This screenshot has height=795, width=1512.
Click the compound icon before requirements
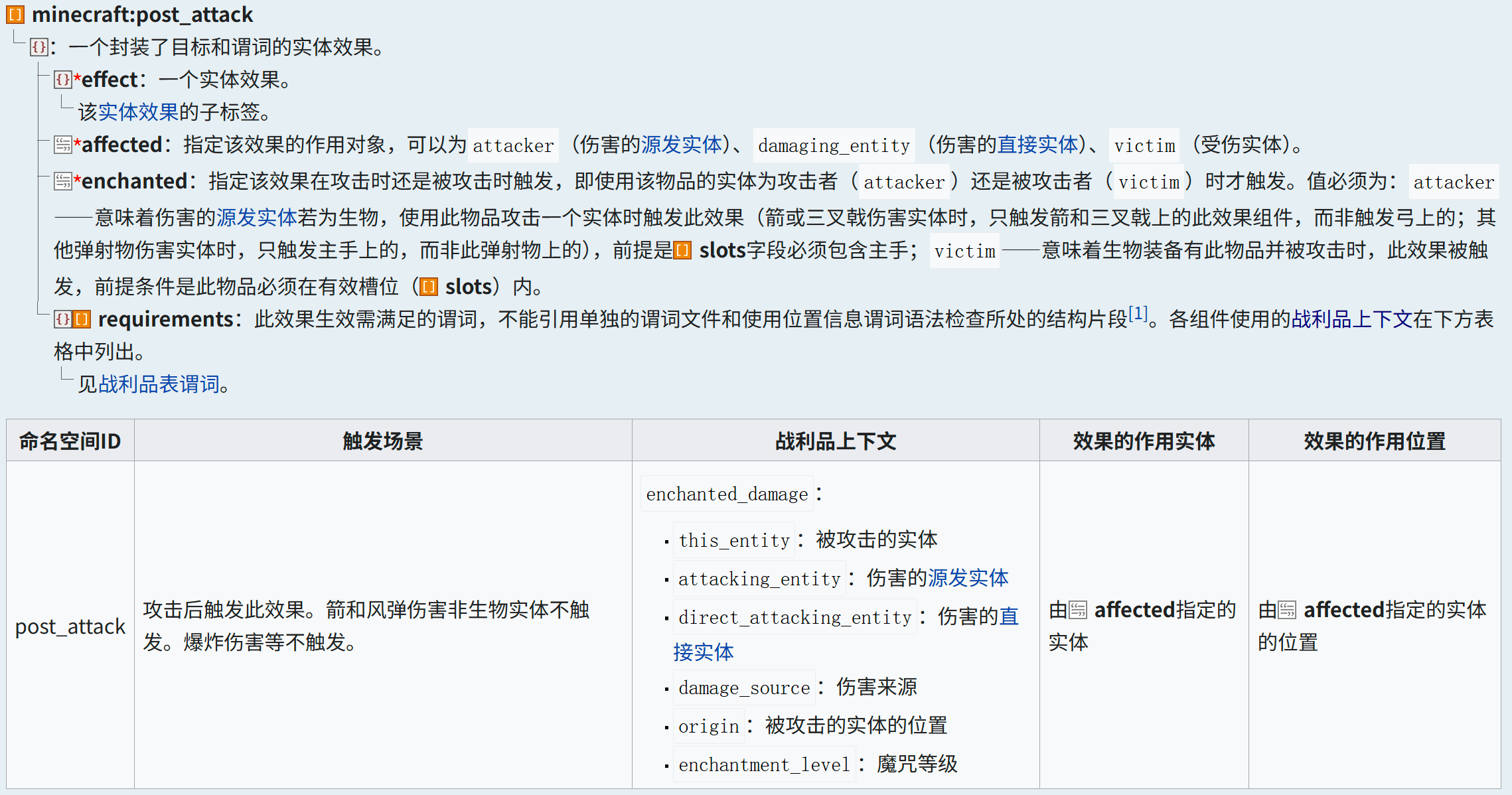pos(63,319)
